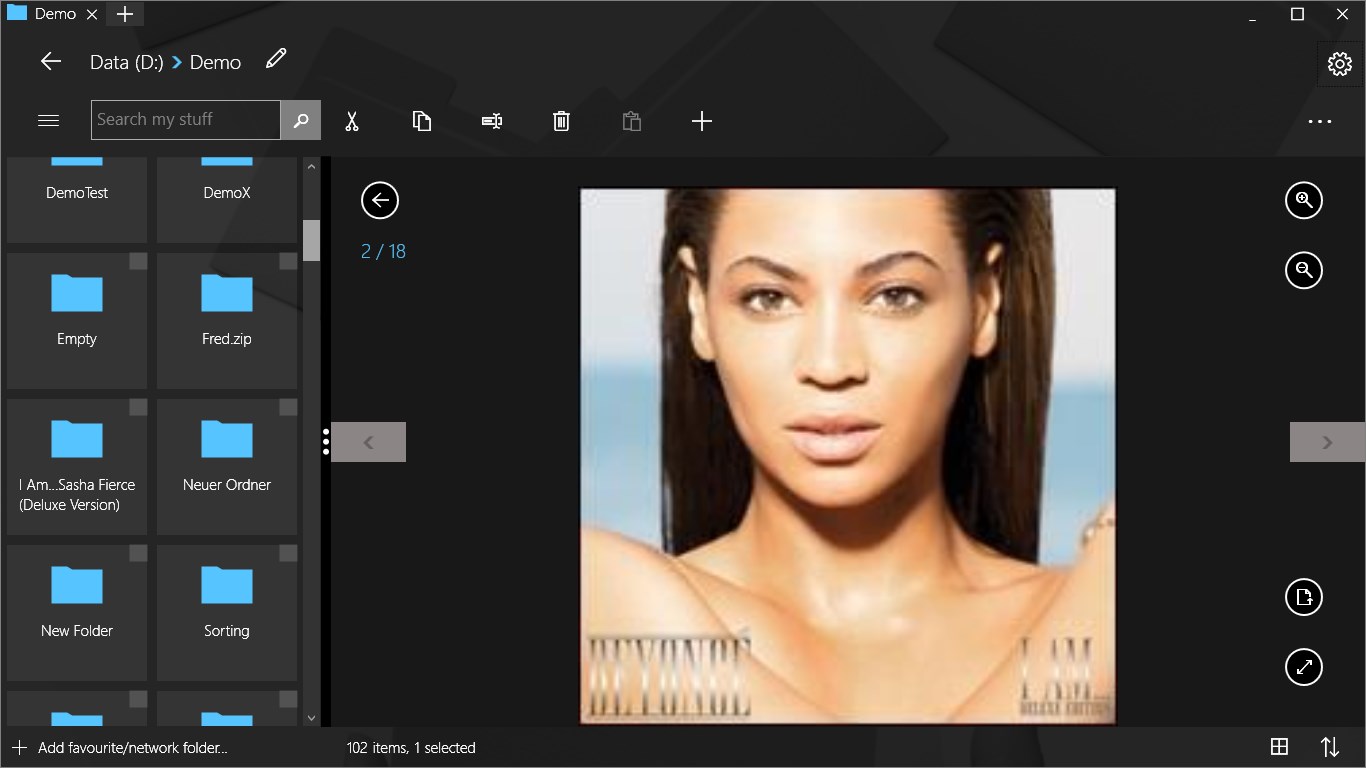
Task: Open the hamburger navigation menu
Action: tap(48, 119)
